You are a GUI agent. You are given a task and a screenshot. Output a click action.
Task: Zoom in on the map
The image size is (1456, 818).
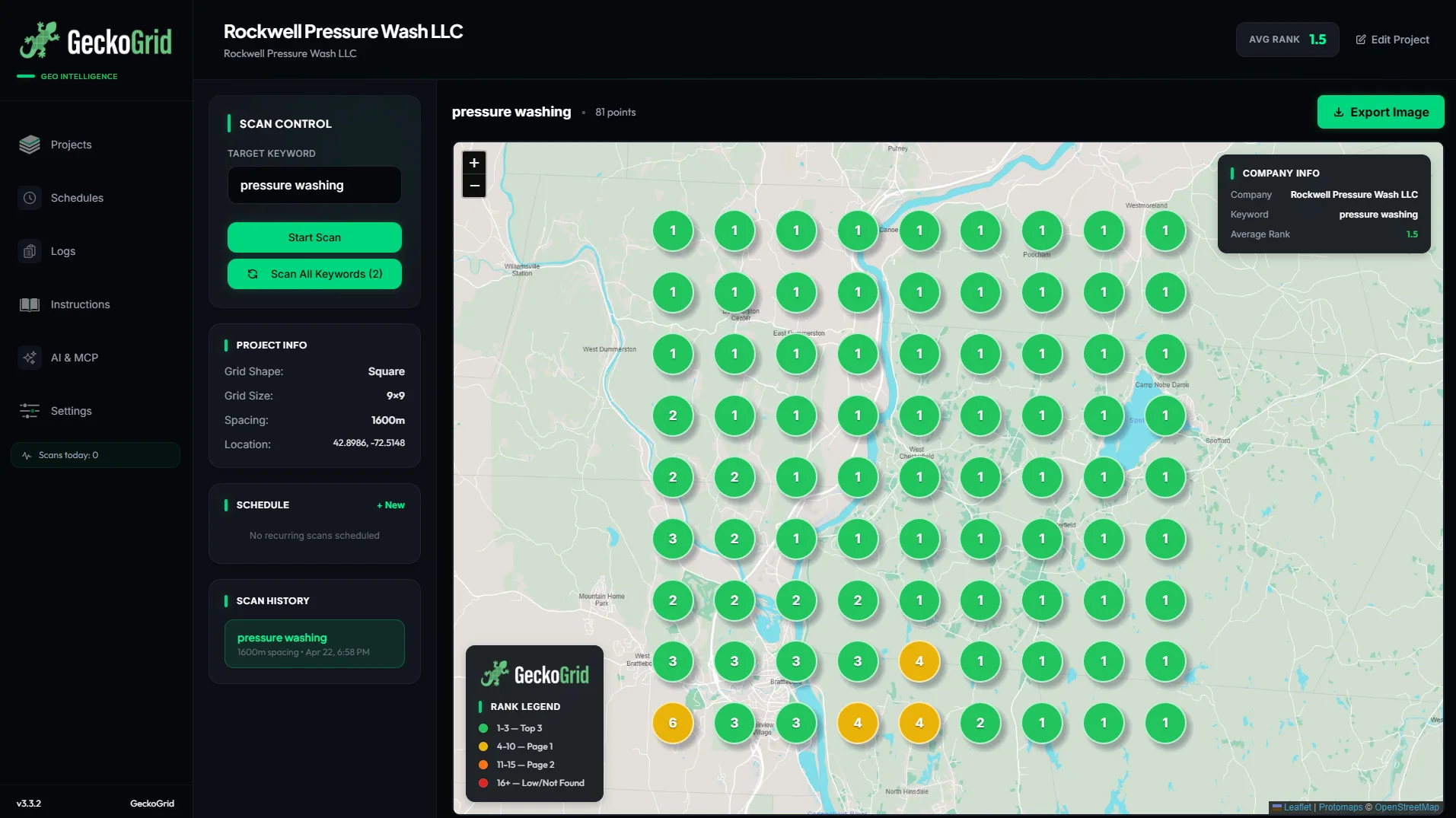click(x=474, y=163)
